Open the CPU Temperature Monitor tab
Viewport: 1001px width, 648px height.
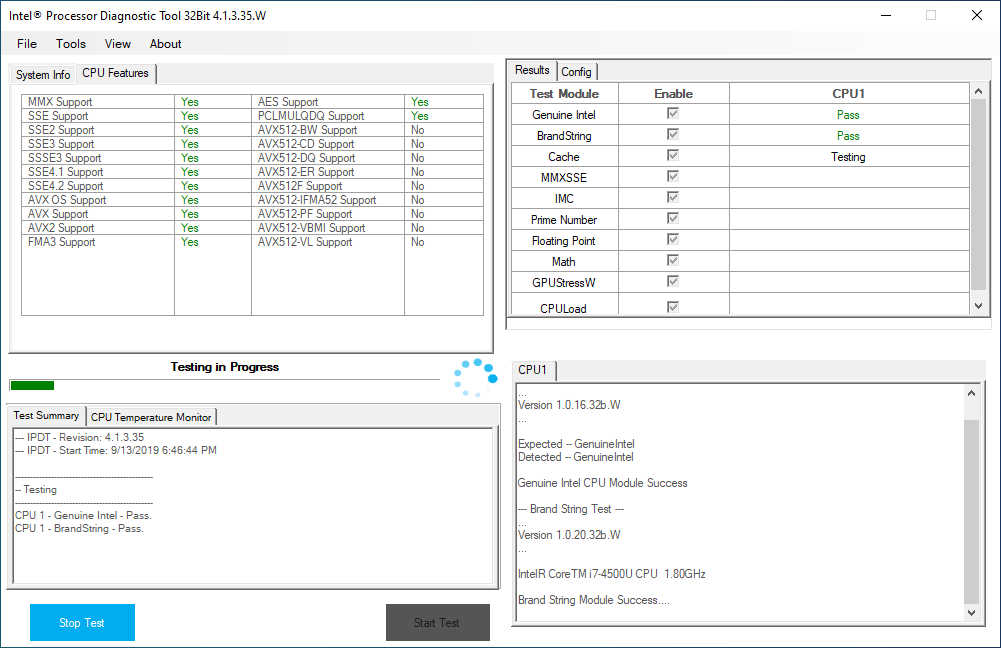[x=151, y=417]
